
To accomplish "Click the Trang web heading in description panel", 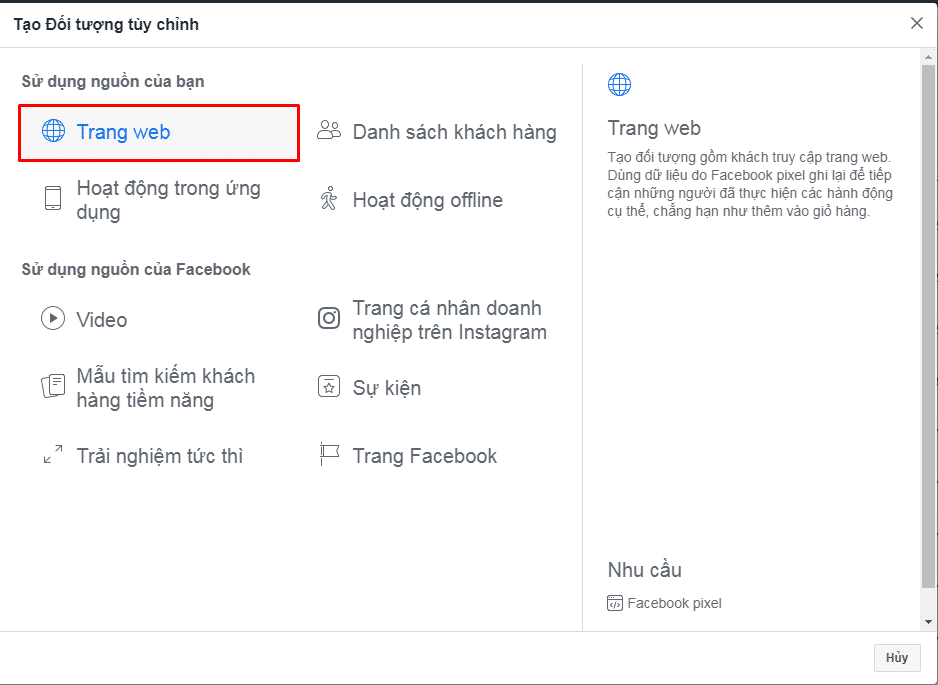I will pos(654,128).
